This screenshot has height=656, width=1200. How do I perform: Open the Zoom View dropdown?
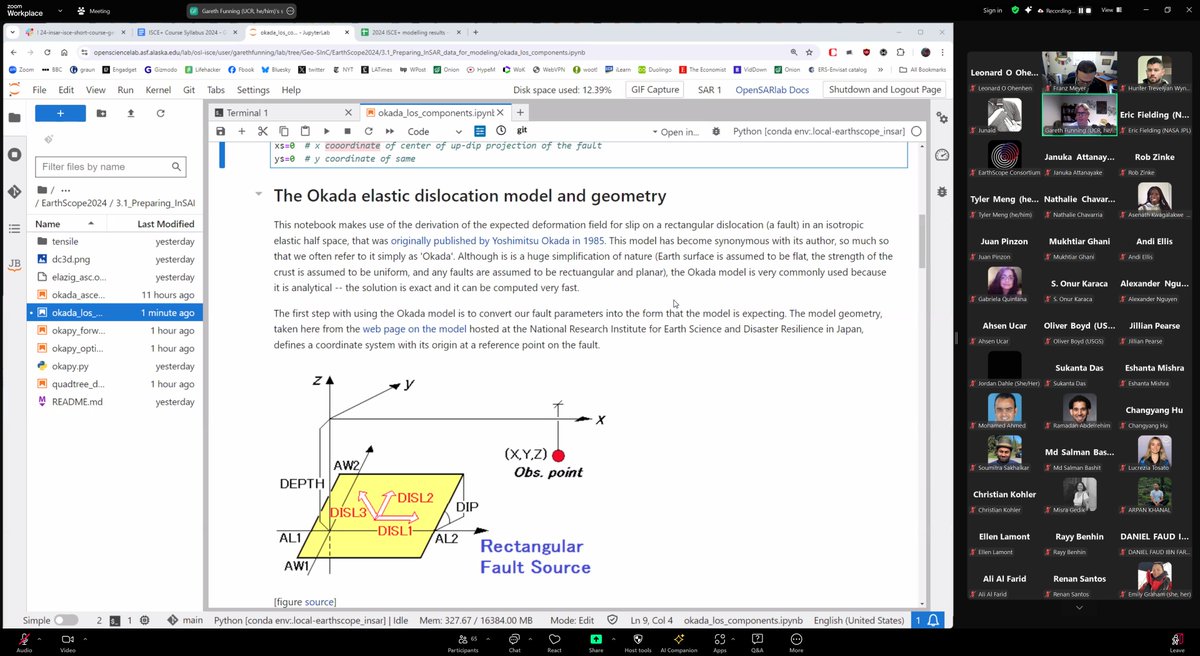[1111, 10]
